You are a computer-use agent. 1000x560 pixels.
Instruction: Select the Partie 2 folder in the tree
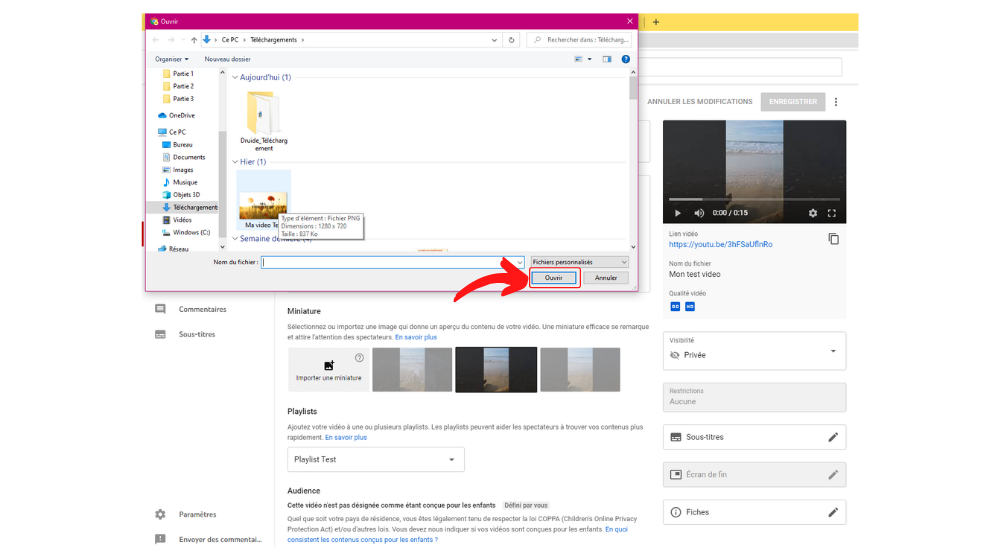178,86
